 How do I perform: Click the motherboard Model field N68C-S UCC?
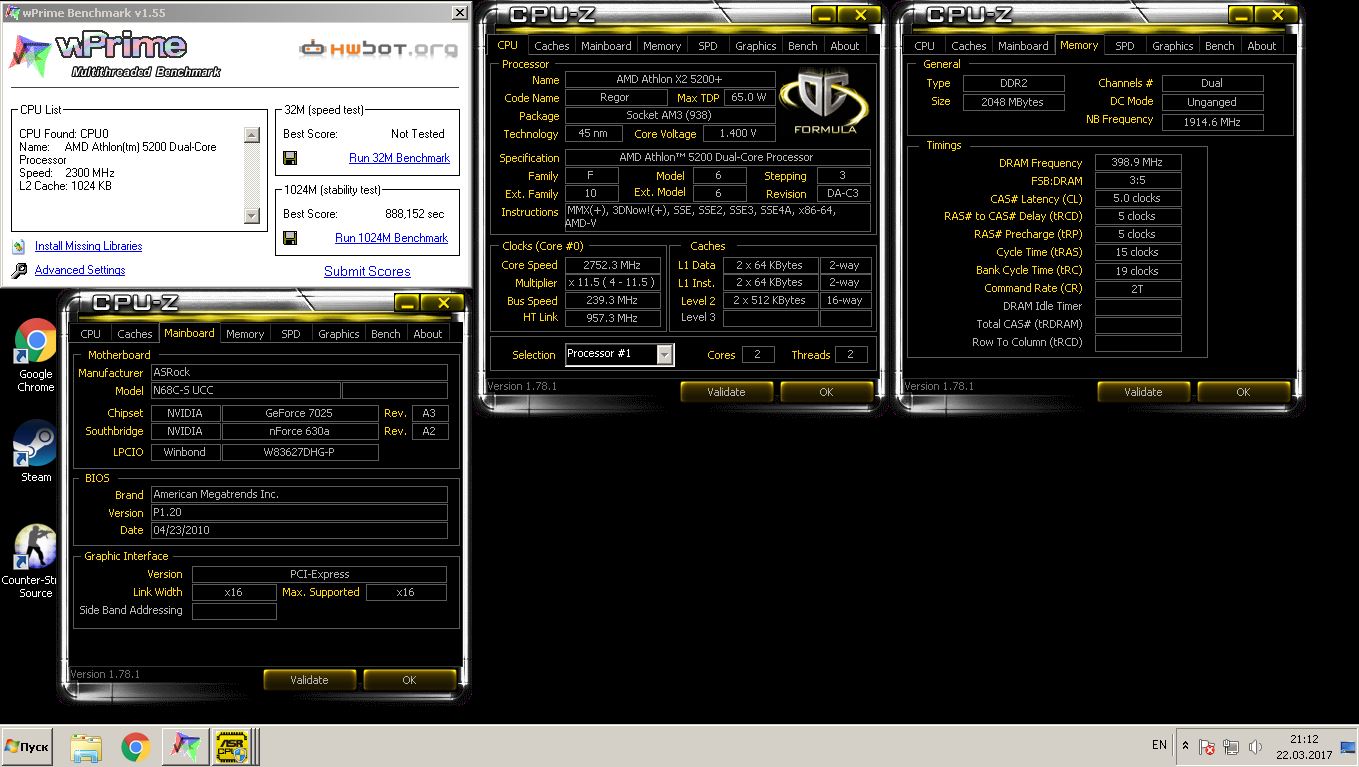tap(245, 390)
